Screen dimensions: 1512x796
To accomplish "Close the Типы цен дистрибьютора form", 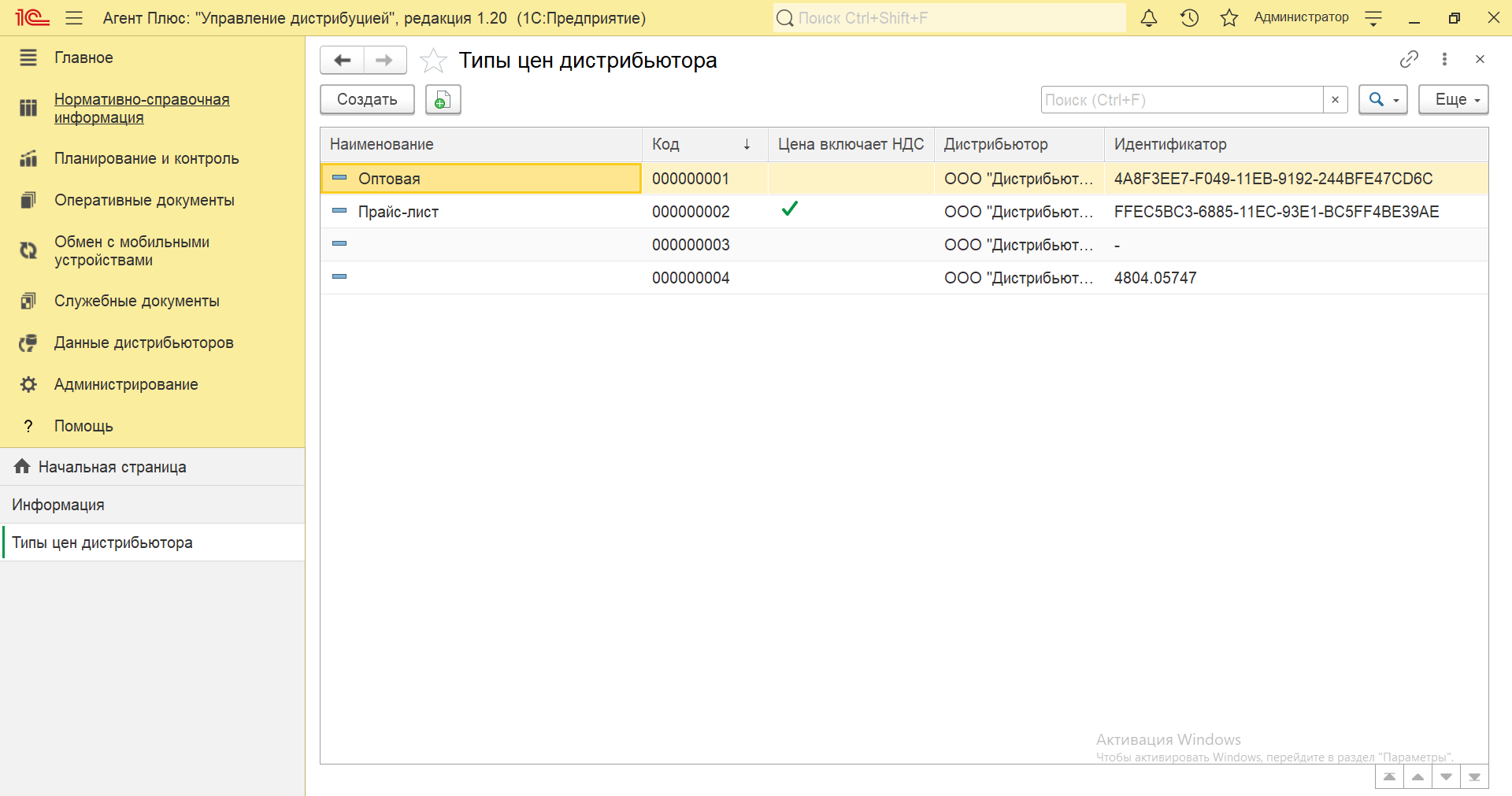I will click(x=1480, y=59).
